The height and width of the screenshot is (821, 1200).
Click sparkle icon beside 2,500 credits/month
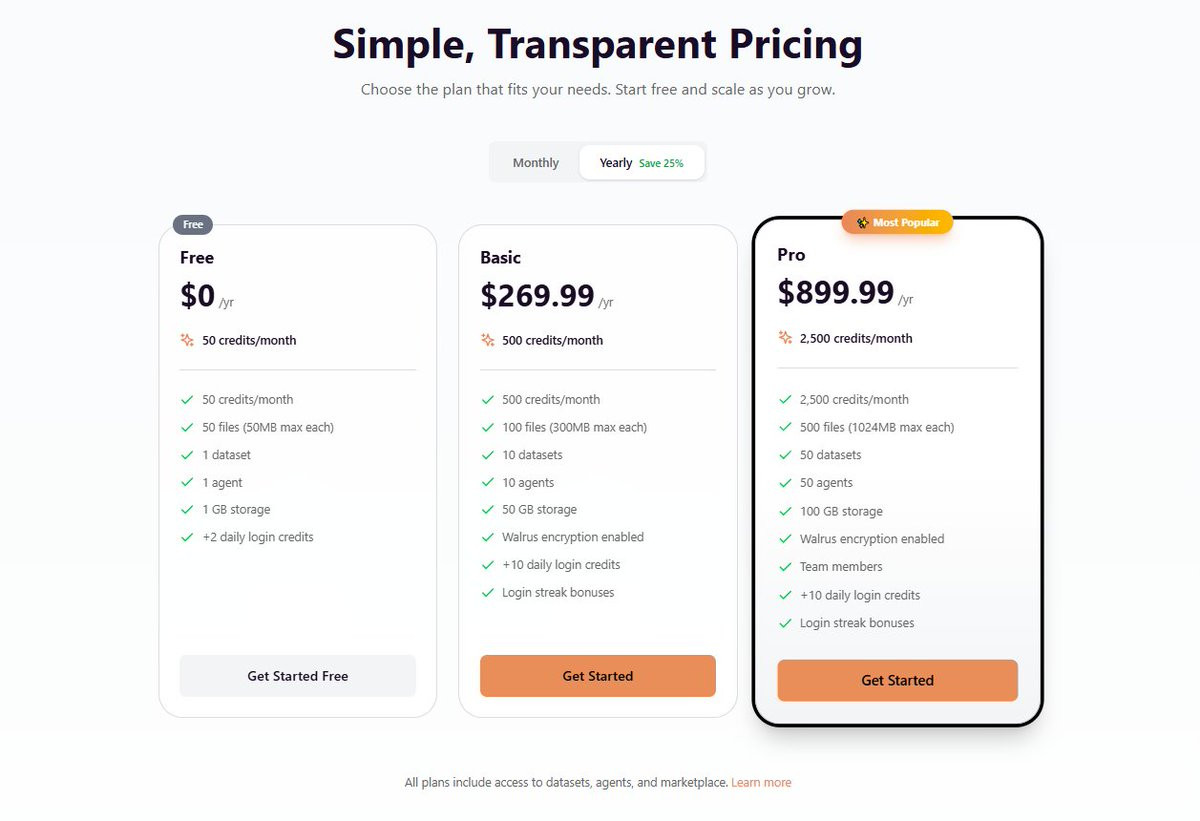[785, 338]
